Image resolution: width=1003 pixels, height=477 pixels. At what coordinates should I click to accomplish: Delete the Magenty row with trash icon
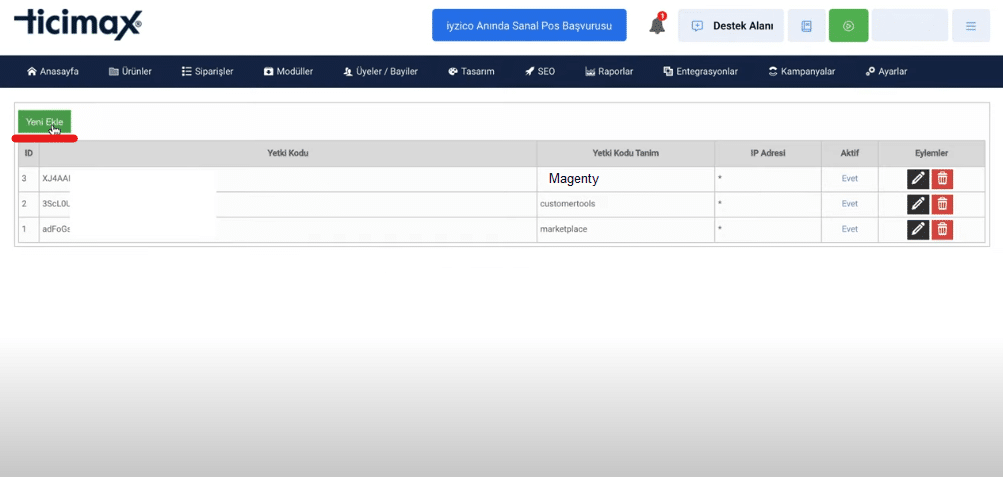pos(942,178)
